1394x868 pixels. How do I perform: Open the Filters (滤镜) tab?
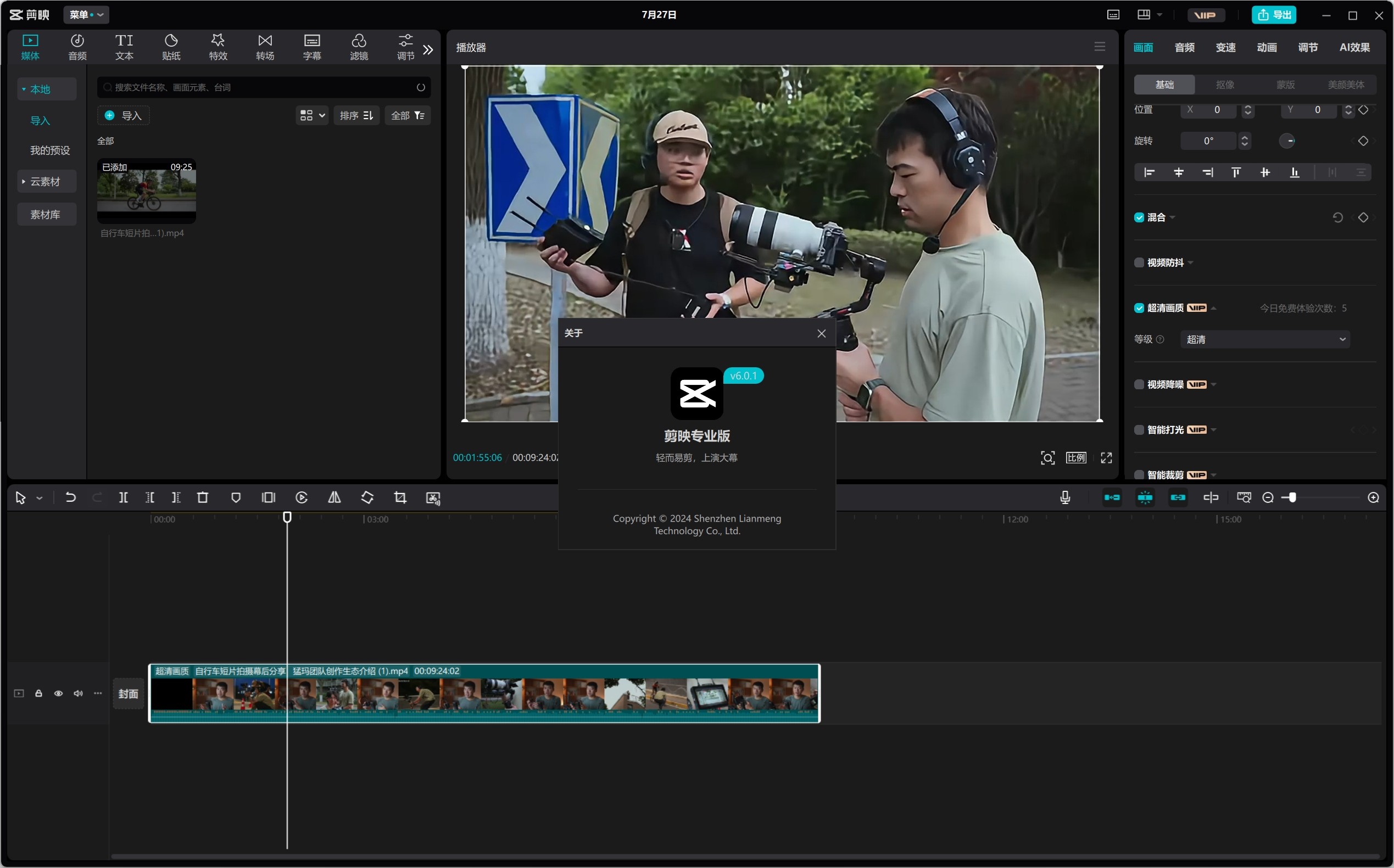[x=359, y=47]
